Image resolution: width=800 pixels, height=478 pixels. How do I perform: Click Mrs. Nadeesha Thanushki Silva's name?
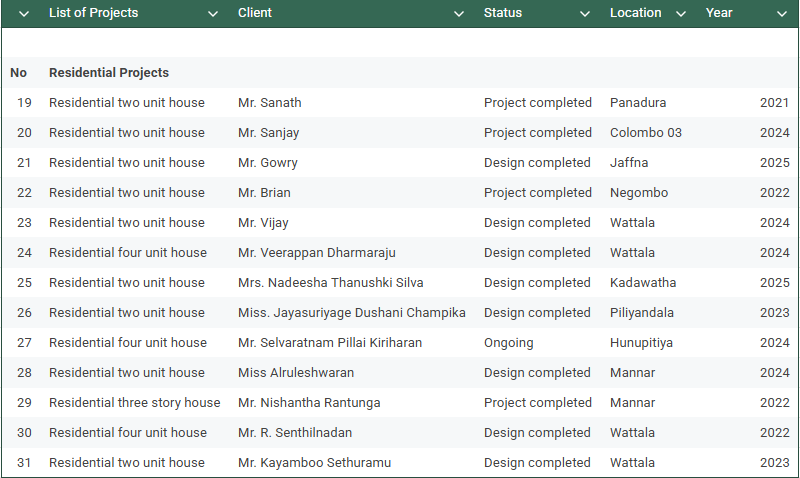(x=330, y=283)
